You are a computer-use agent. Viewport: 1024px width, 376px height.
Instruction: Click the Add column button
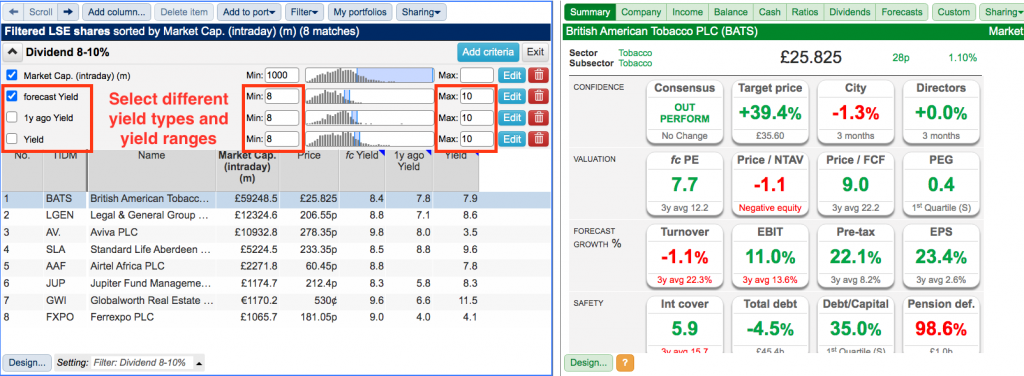tap(118, 12)
